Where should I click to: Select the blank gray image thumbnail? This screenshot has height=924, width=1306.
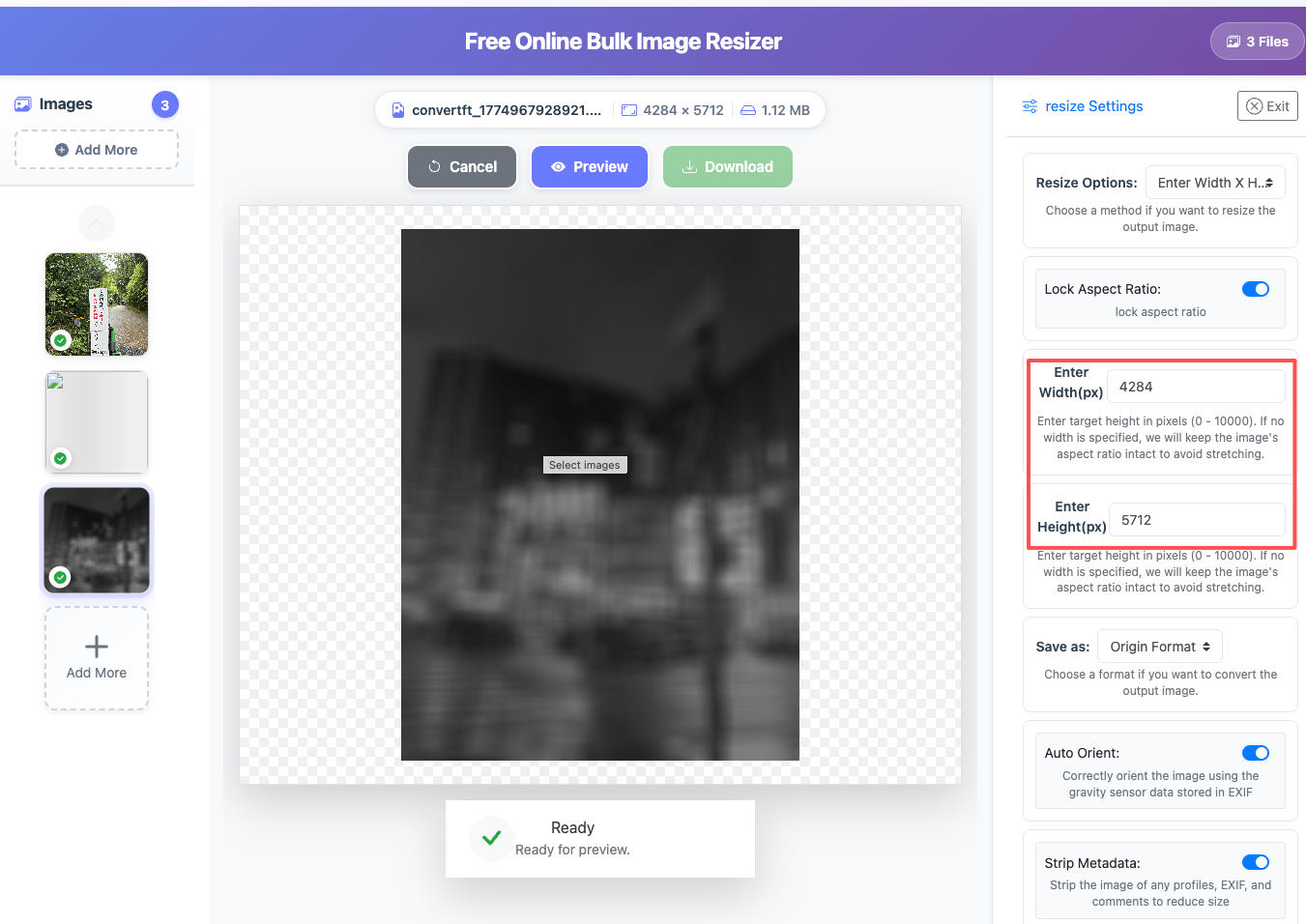pyautogui.click(x=97, y=422)
